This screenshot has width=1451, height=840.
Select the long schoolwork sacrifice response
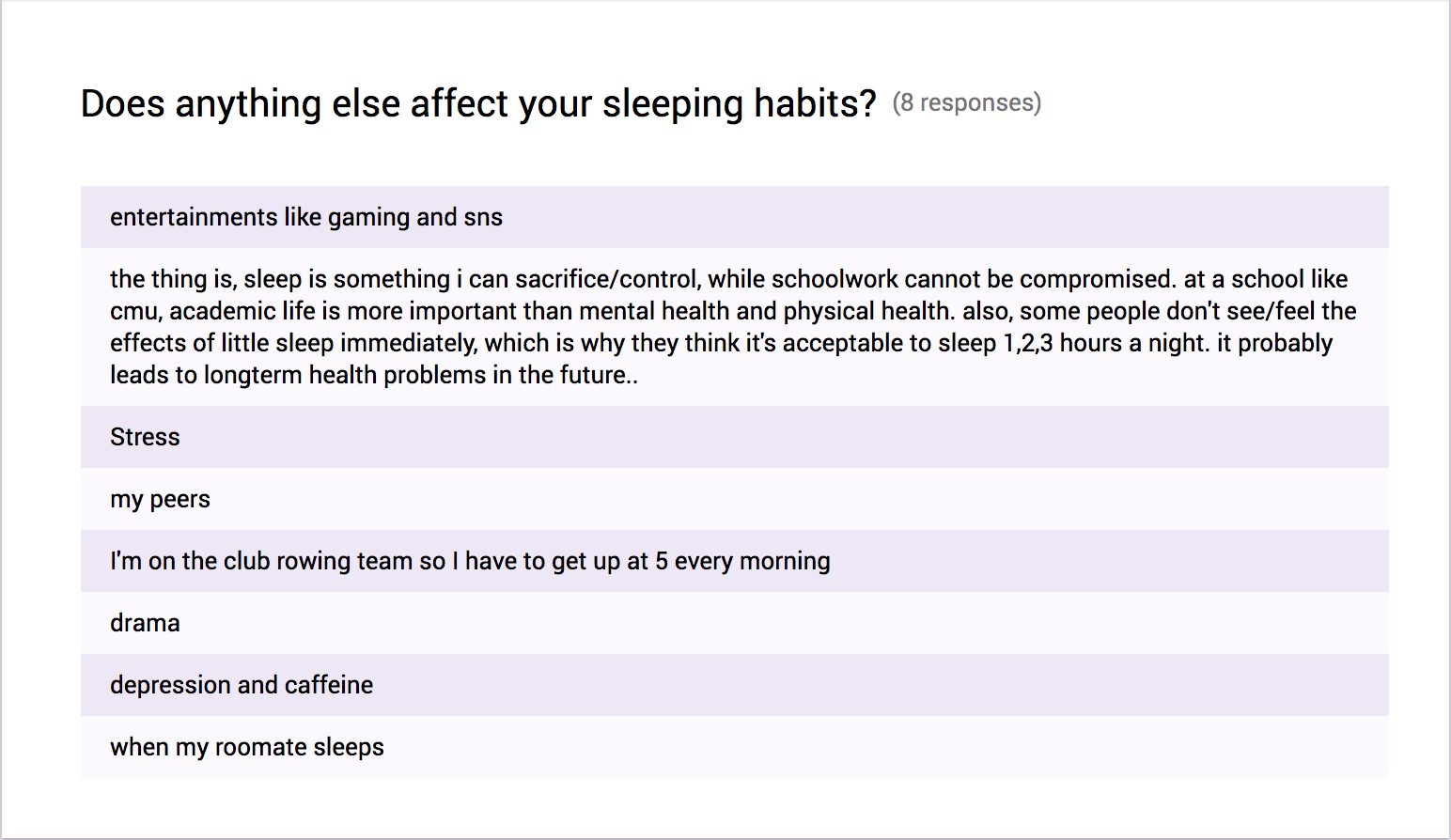pos(735,327)
